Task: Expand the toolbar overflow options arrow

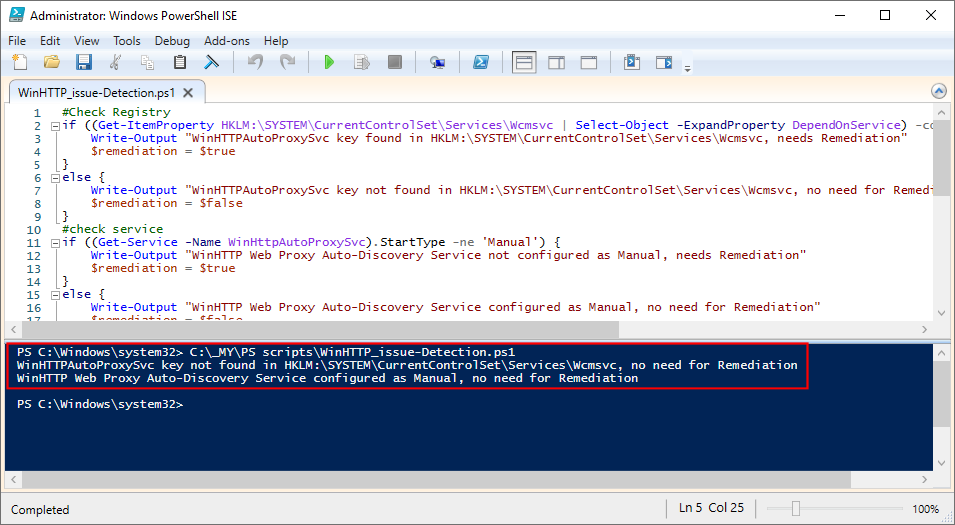Action: [687, 68]
